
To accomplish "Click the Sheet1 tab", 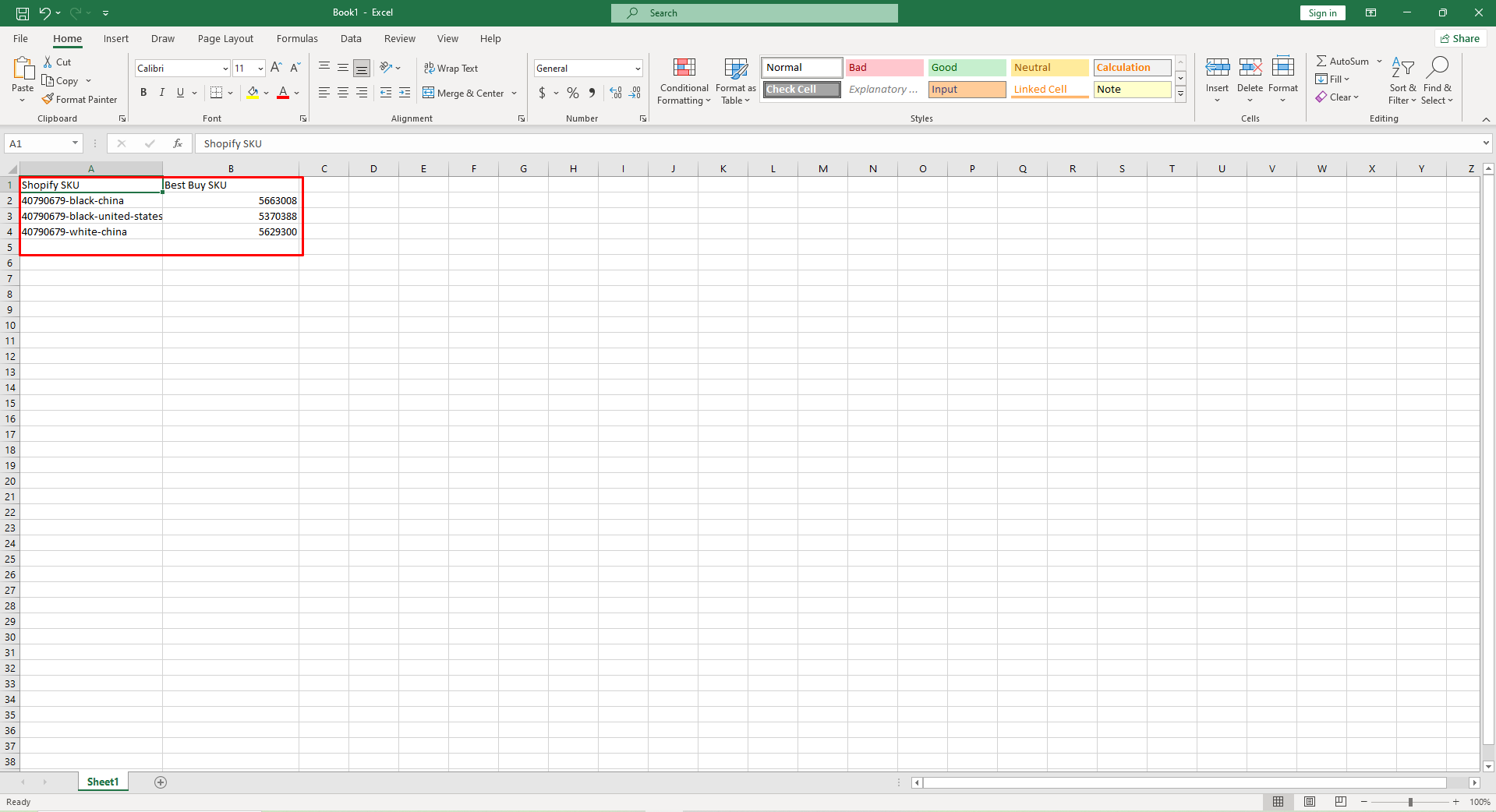I will coord(102,782).
